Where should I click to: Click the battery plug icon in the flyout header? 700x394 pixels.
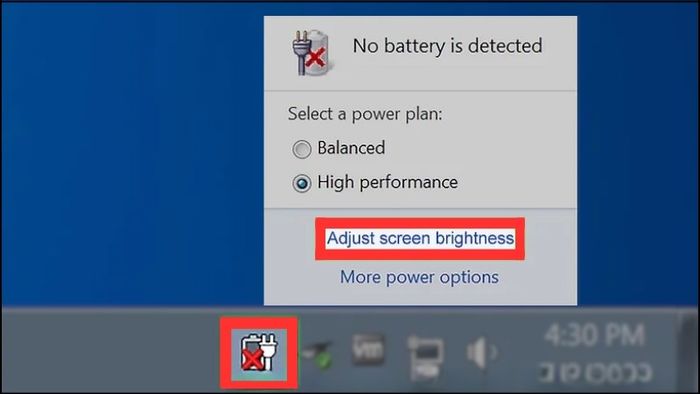(x=311, y=53)
